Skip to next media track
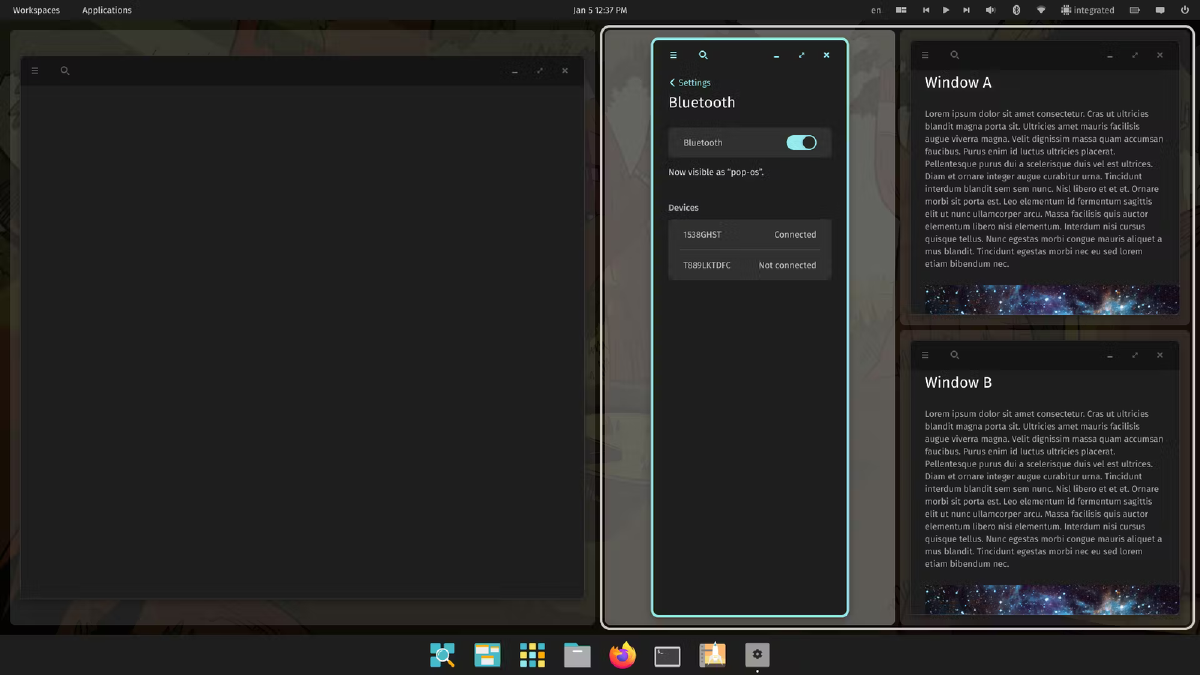1200x675 pixels. point(966,10)
